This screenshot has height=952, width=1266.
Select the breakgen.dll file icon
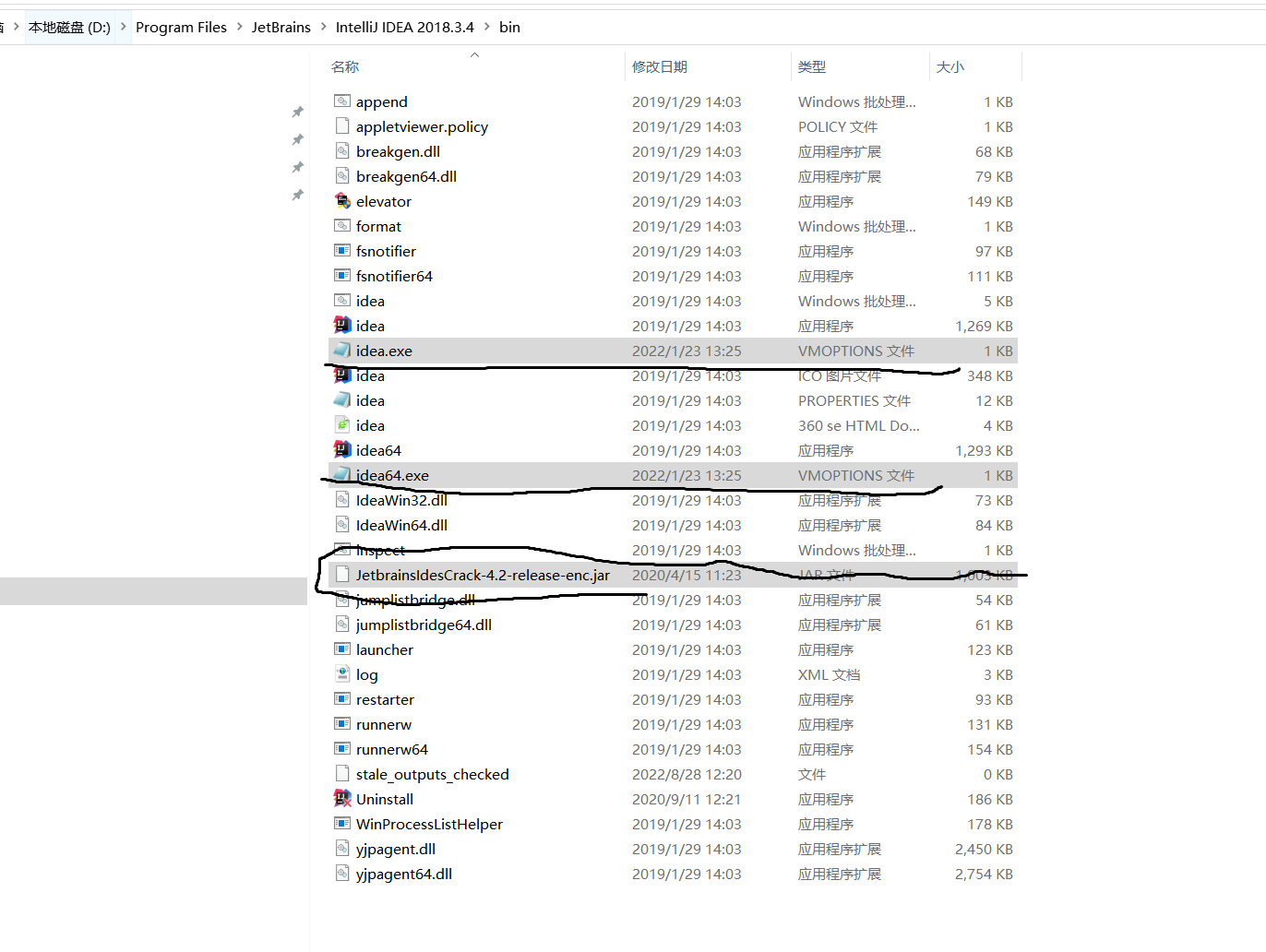click(x=342, y=151)
